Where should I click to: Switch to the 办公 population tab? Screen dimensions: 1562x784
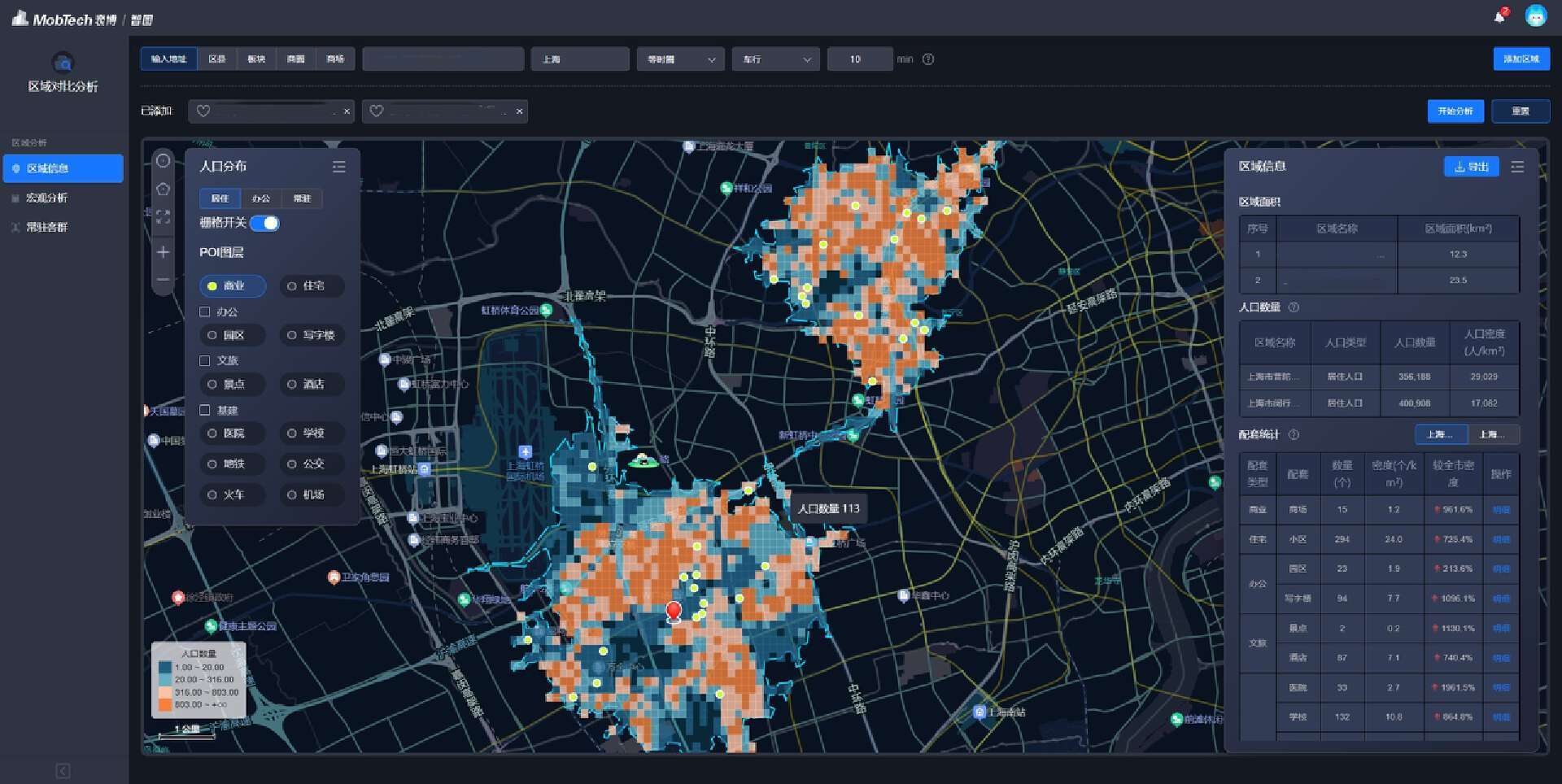tap(260, 198)
